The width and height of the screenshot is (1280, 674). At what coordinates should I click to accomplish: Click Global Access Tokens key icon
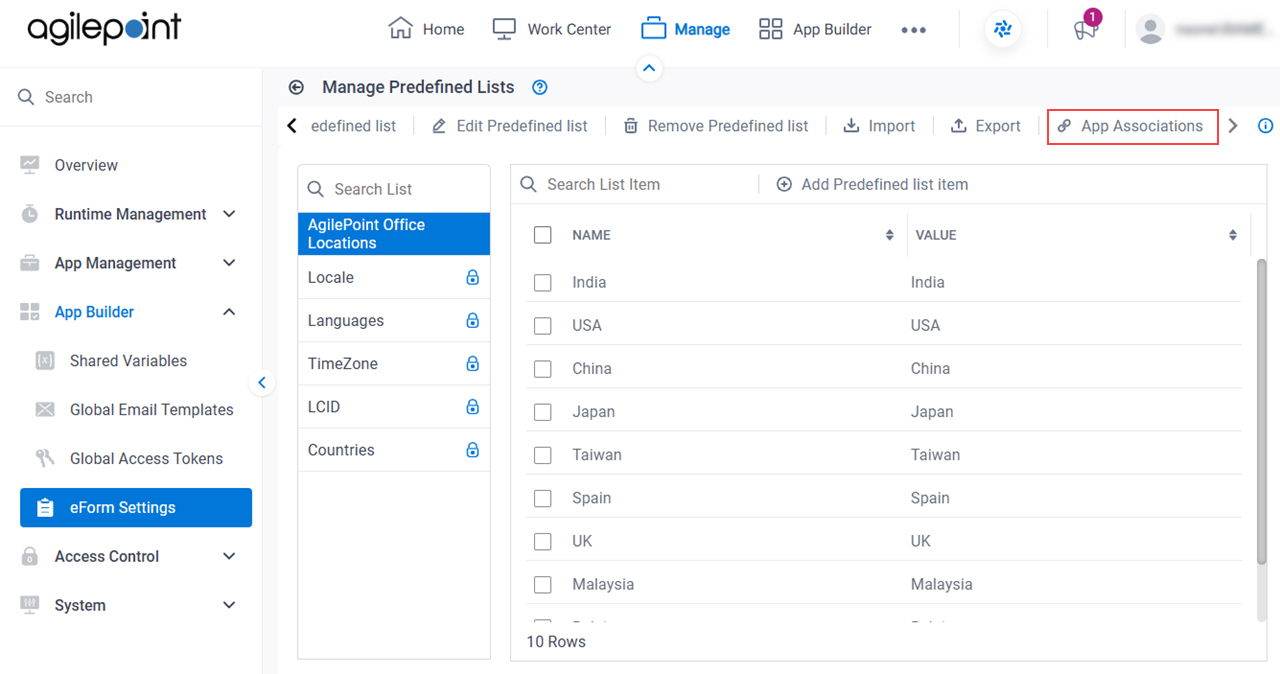point(45,459)
